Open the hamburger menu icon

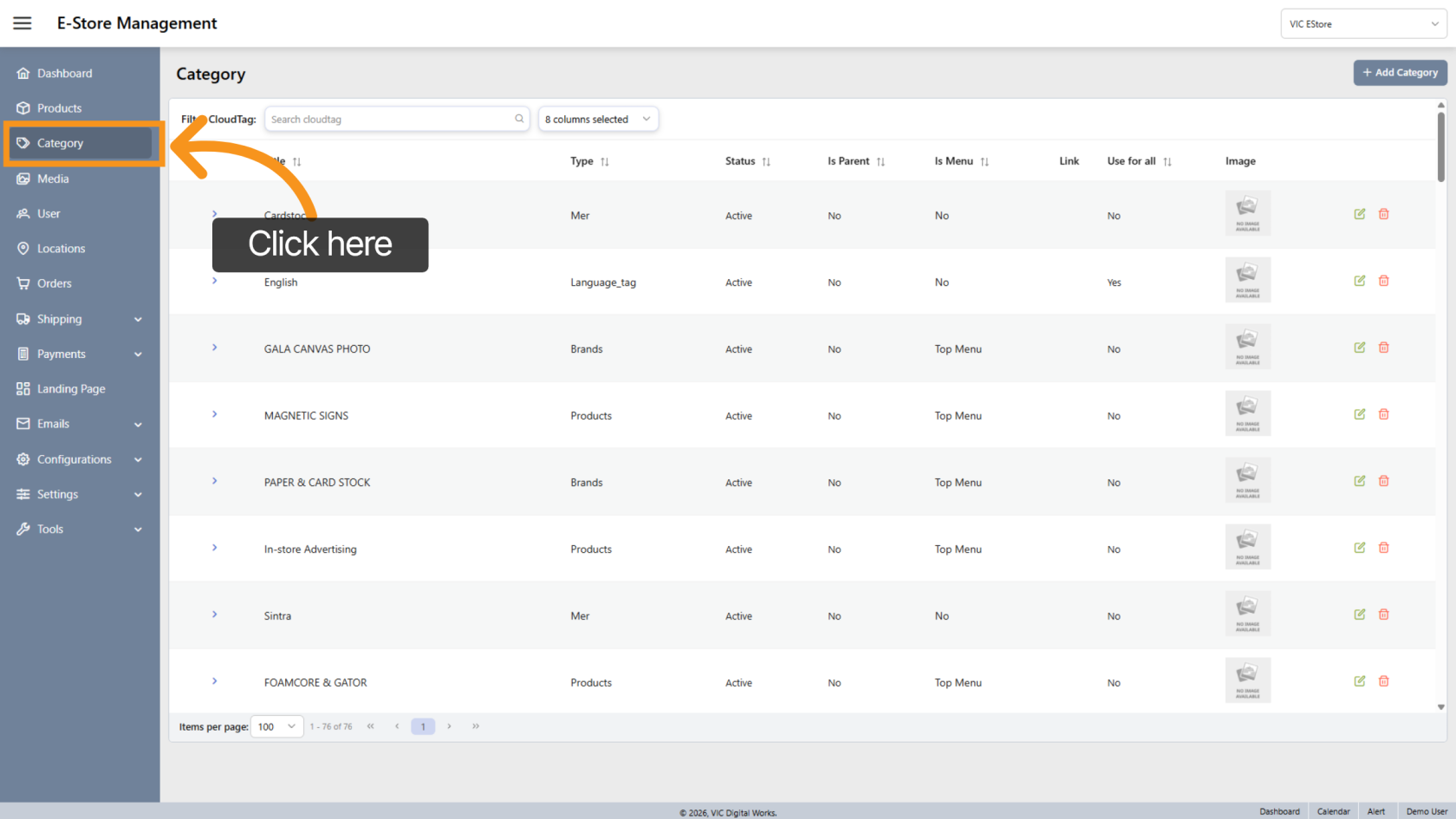(23, 23)
